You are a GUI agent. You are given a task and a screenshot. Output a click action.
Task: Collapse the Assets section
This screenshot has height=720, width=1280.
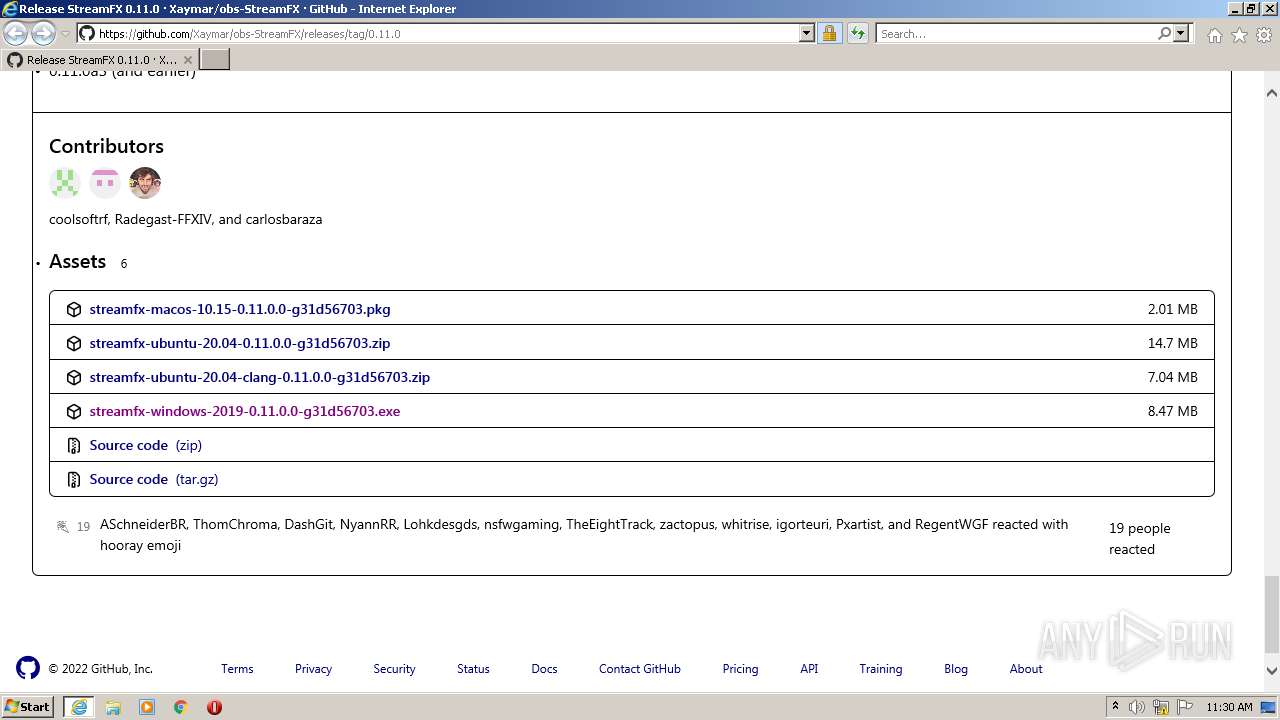[x=77, y=261]
